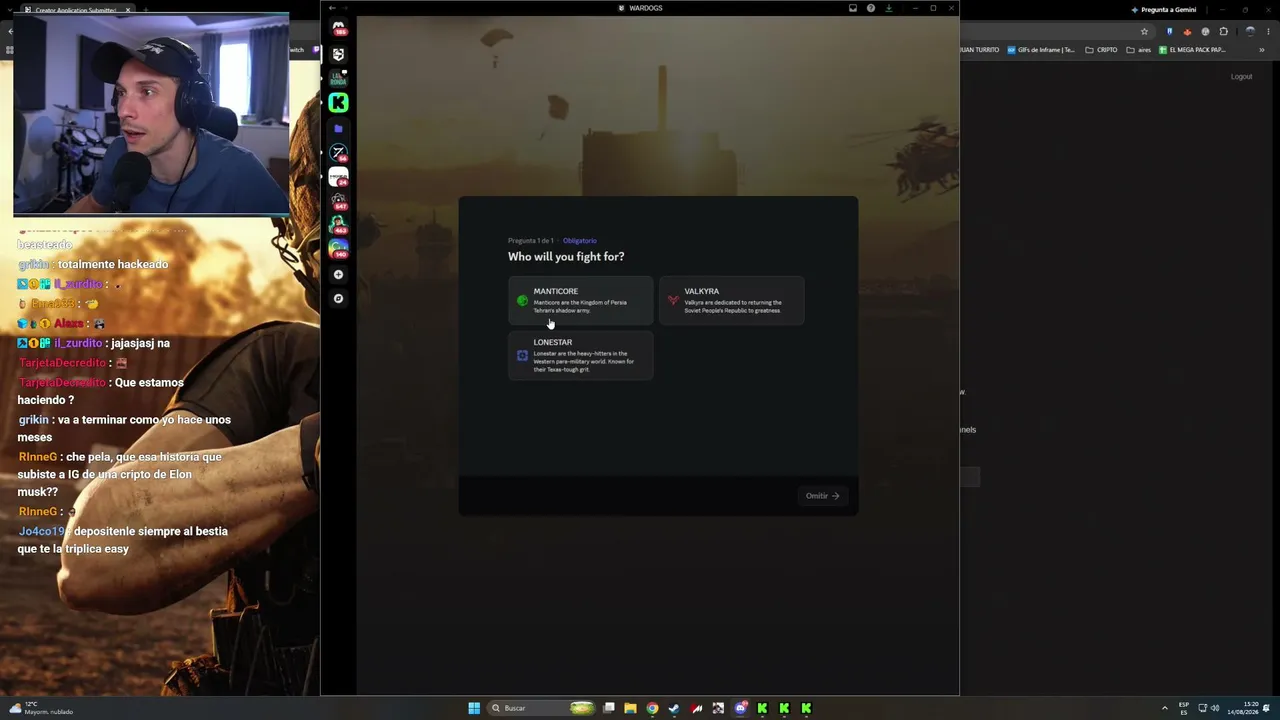This screenshot has height=720, width=1280.
Task: Open the Chrome profile avatar
Action: pos(1249,31)
